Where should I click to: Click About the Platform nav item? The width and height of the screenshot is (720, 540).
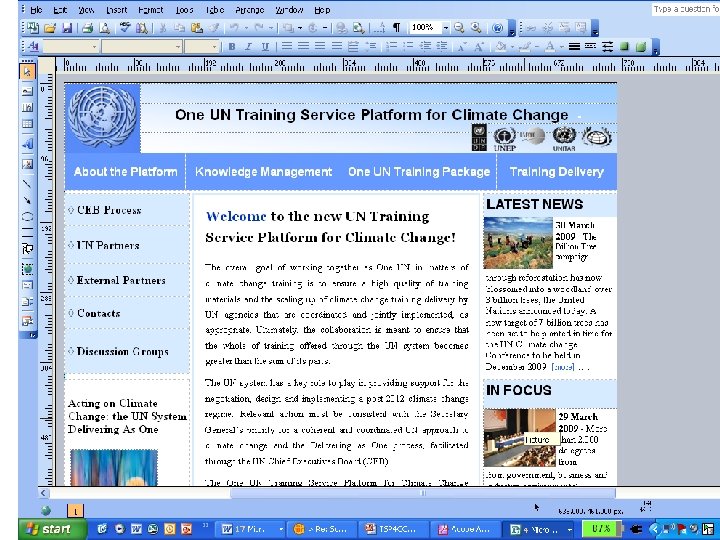click(125, 172)
